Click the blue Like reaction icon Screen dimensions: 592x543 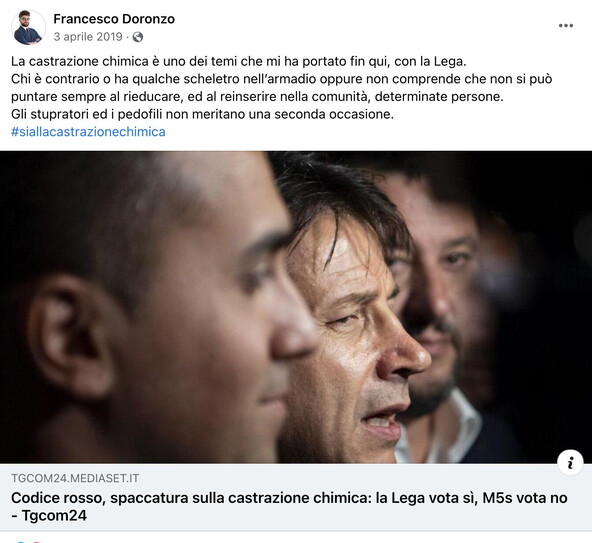tap(21, 541)
